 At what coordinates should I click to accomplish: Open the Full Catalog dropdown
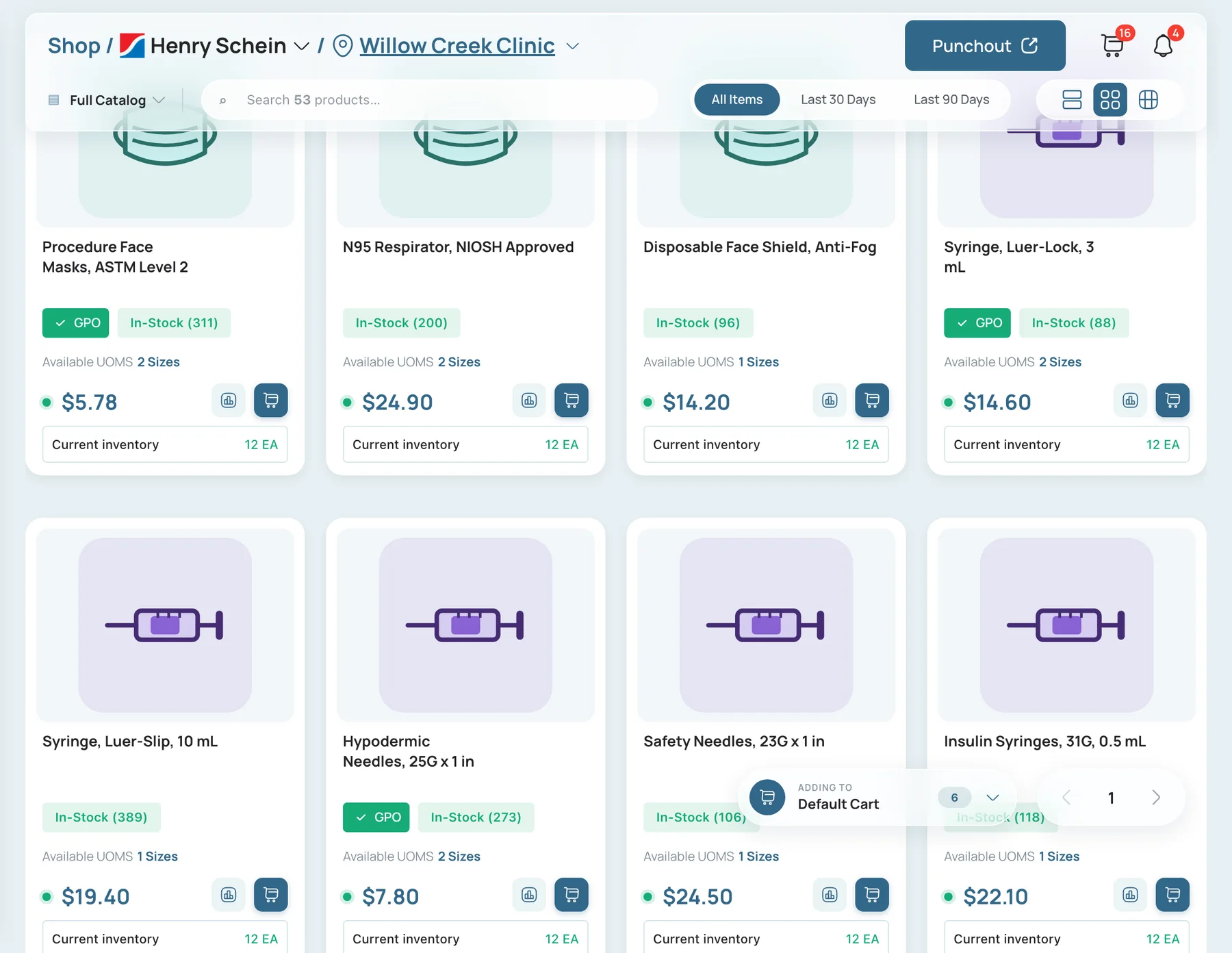[107, 100]
